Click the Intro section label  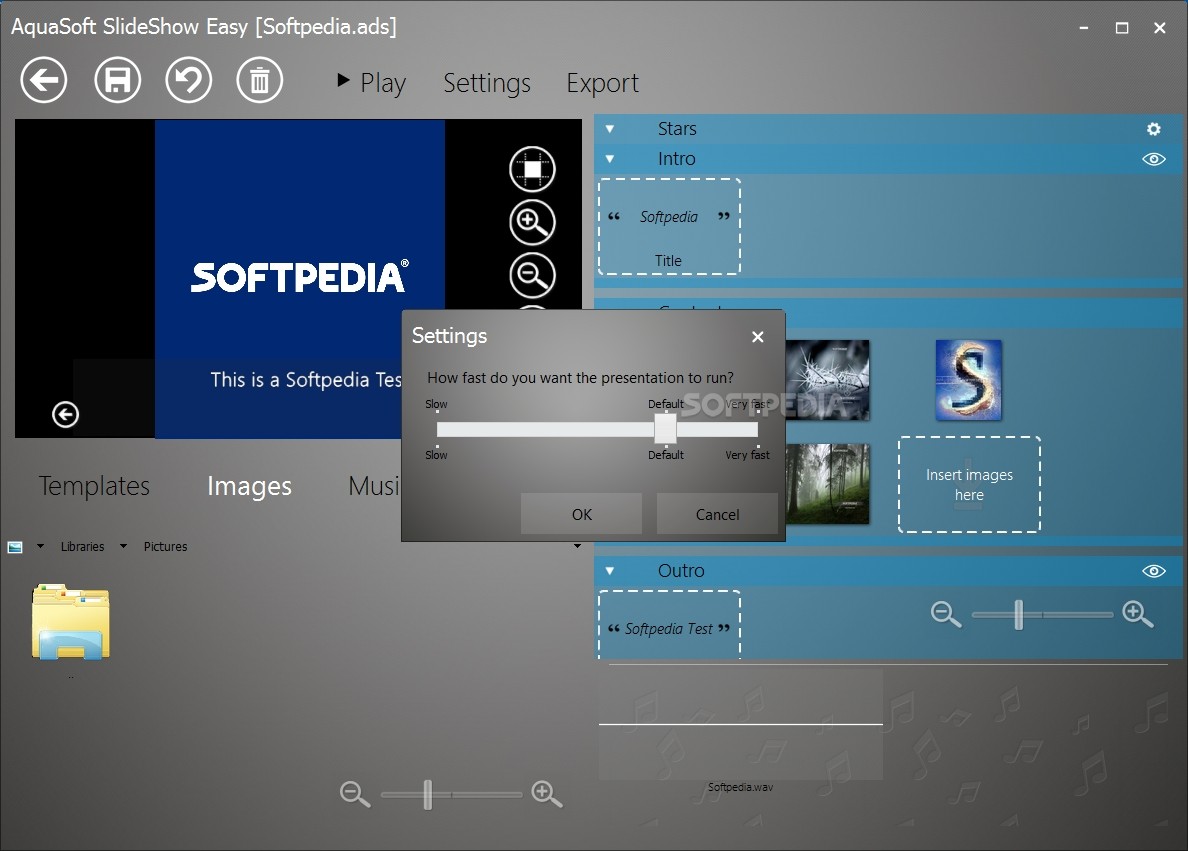tap(676, 159)
